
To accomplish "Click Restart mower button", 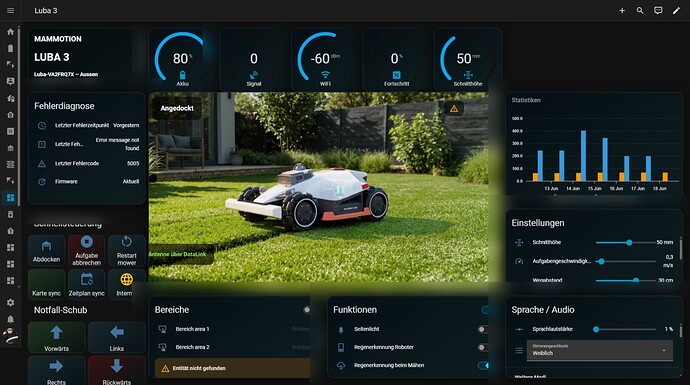I will point(126,251).
